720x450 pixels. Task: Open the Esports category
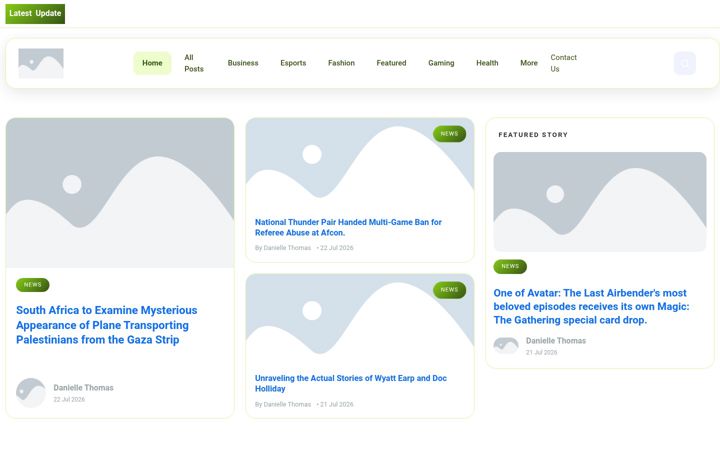click(293, 63)
